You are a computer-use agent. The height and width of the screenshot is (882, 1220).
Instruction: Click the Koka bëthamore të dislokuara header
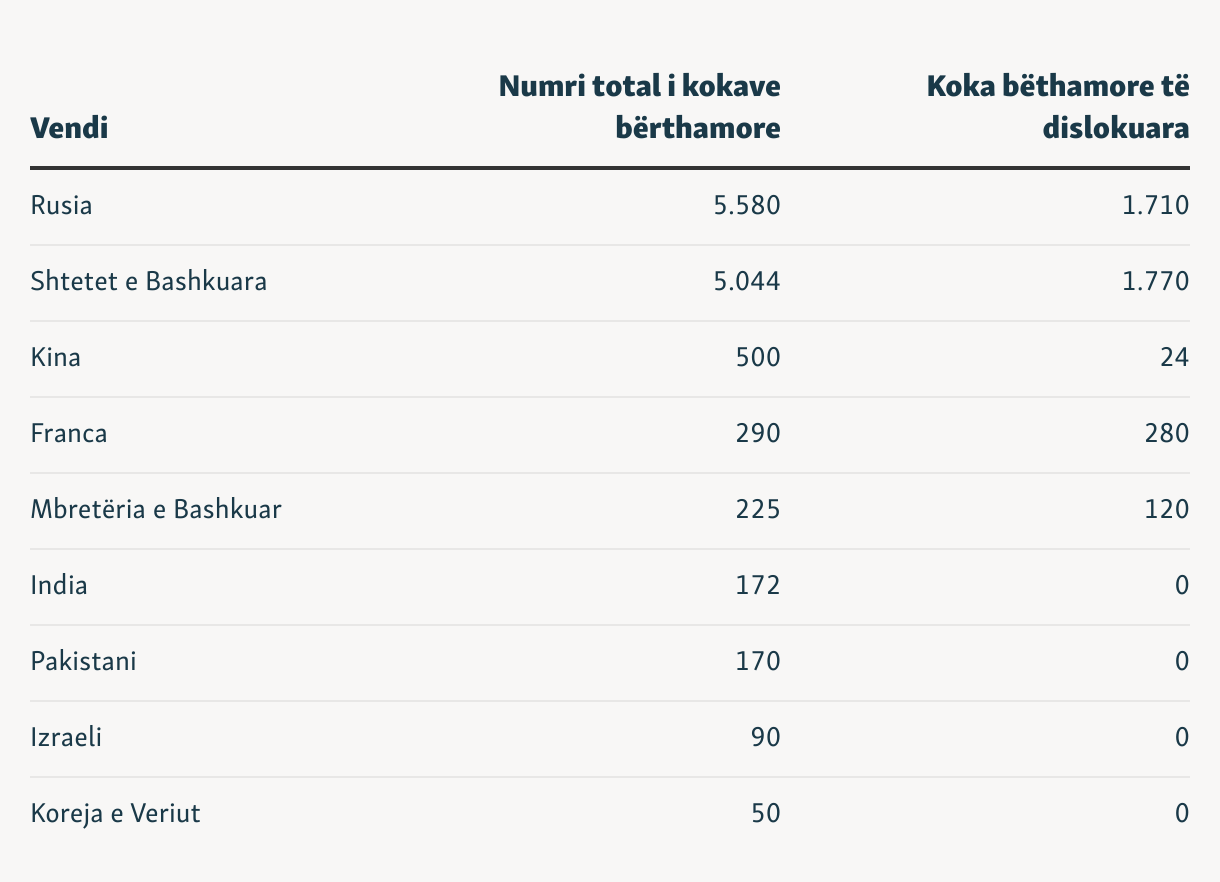(x=1058, y=107)
